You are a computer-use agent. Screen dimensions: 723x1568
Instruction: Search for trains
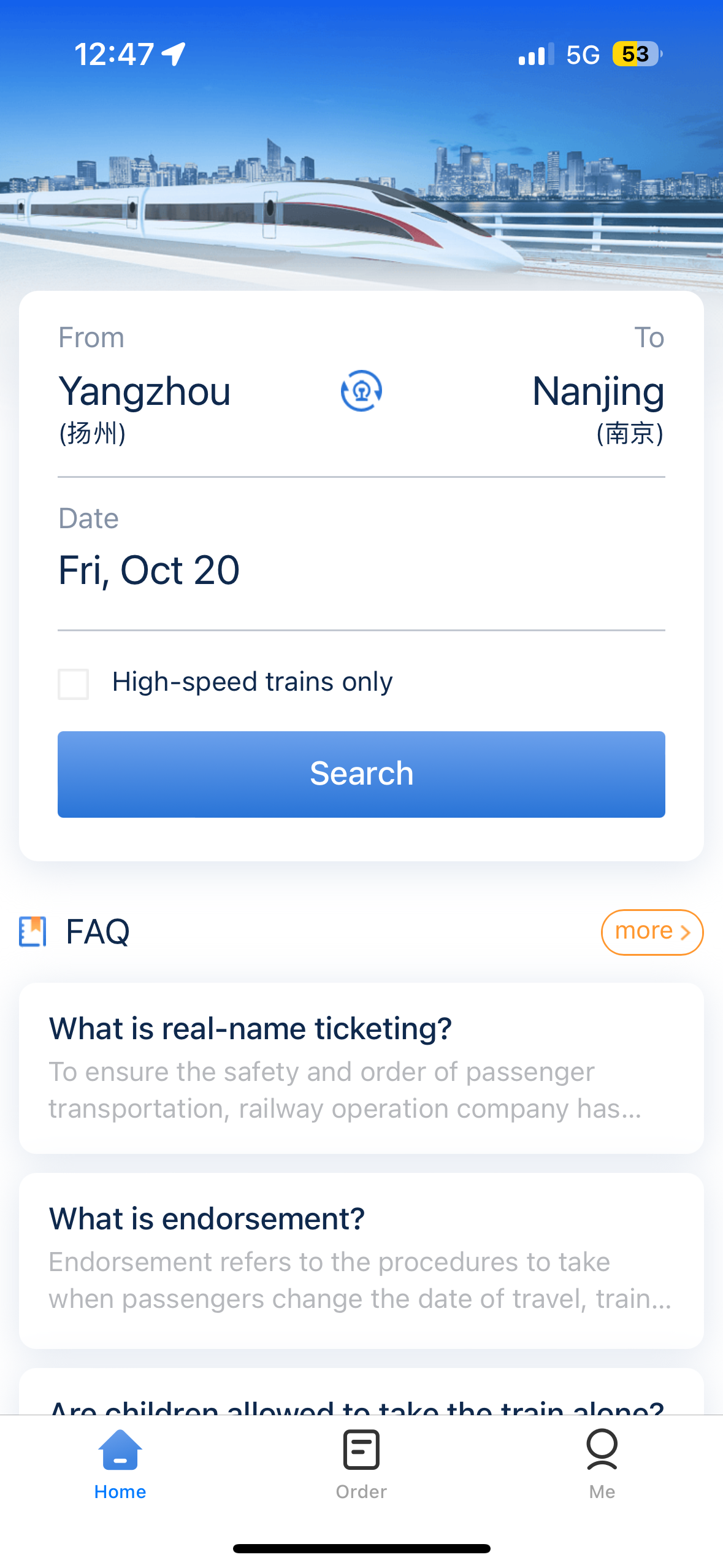361,774
